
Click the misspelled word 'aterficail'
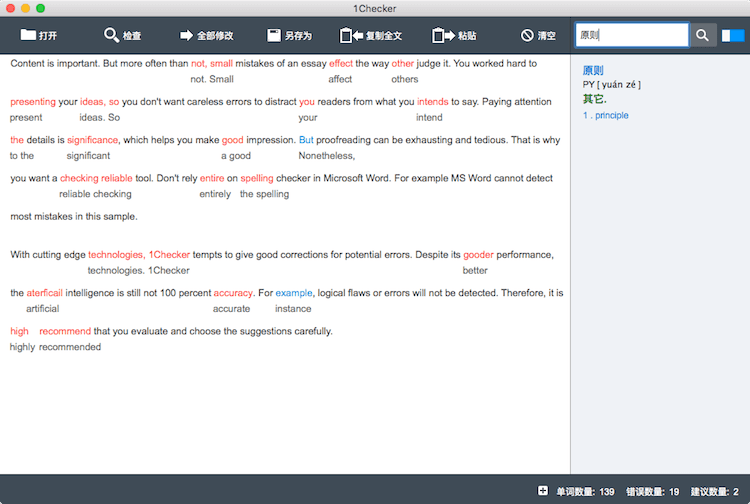44,293
